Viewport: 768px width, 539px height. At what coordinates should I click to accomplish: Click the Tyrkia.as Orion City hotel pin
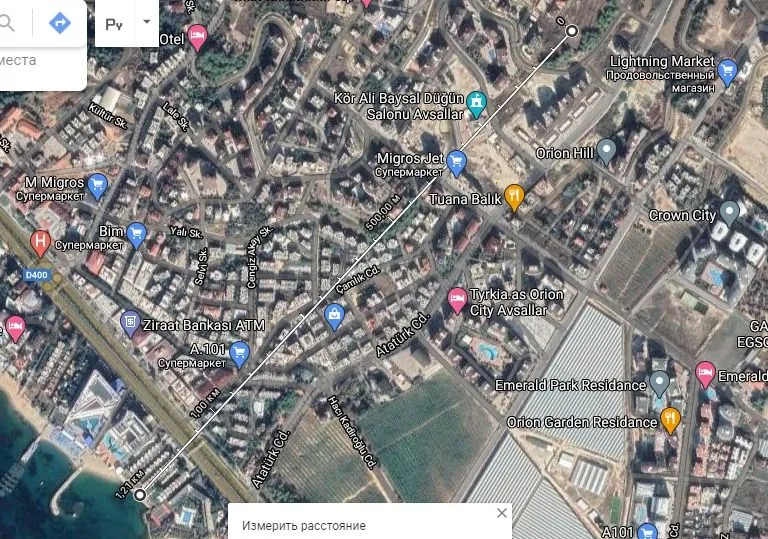point(457,297)
